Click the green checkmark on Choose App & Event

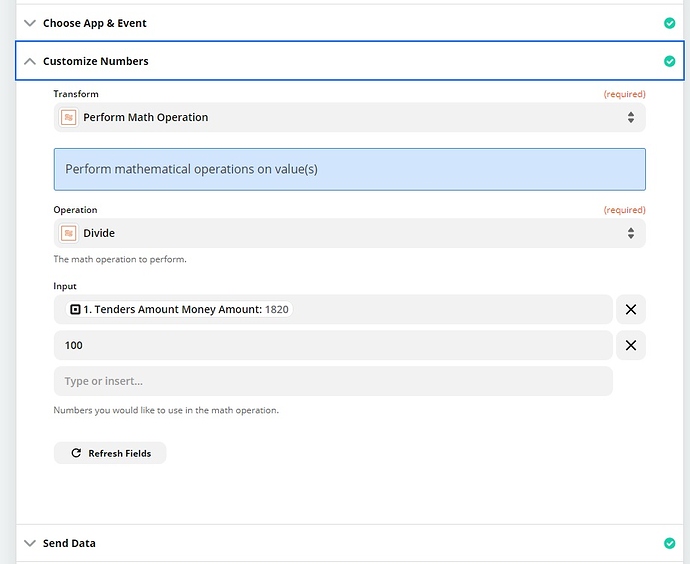669,23
